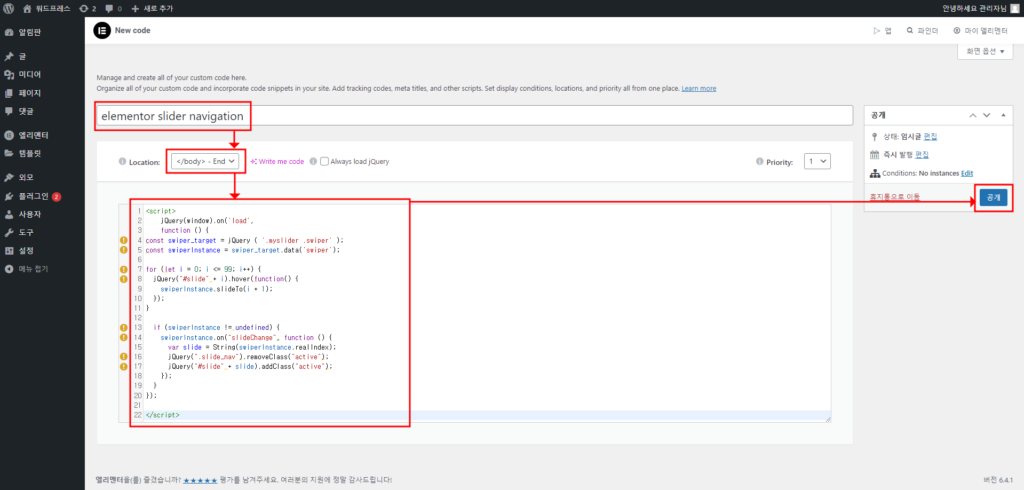1024x490 pixels.
Task: Click 휴지통으로 이동 trash link
Action: pyautogui.click(x=895, y=197)
